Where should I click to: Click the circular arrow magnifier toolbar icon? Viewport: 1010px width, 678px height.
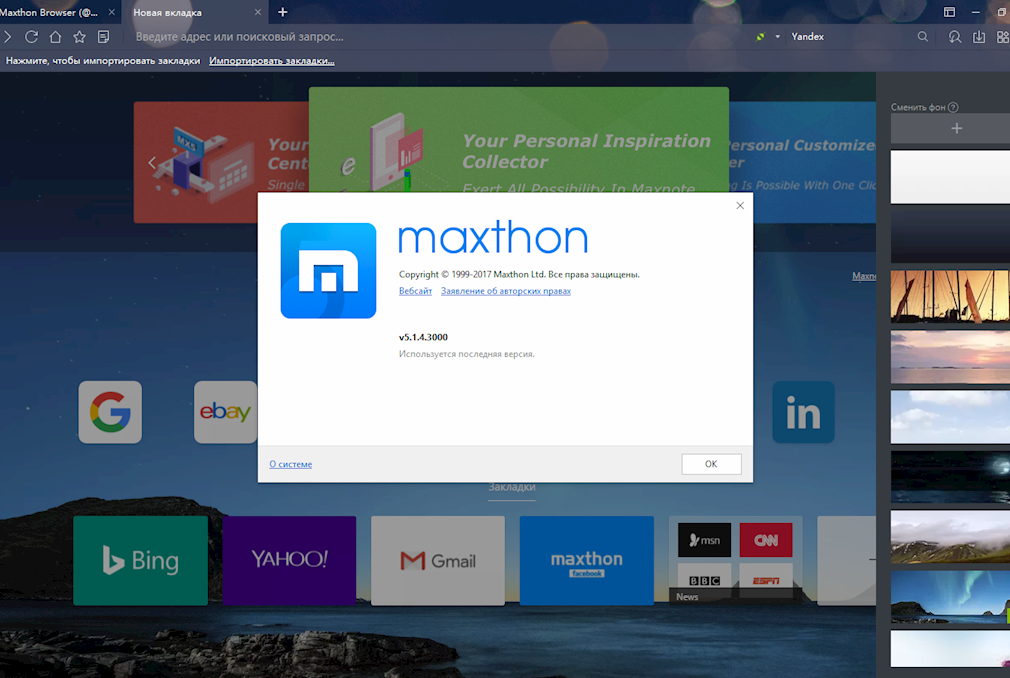955,37
